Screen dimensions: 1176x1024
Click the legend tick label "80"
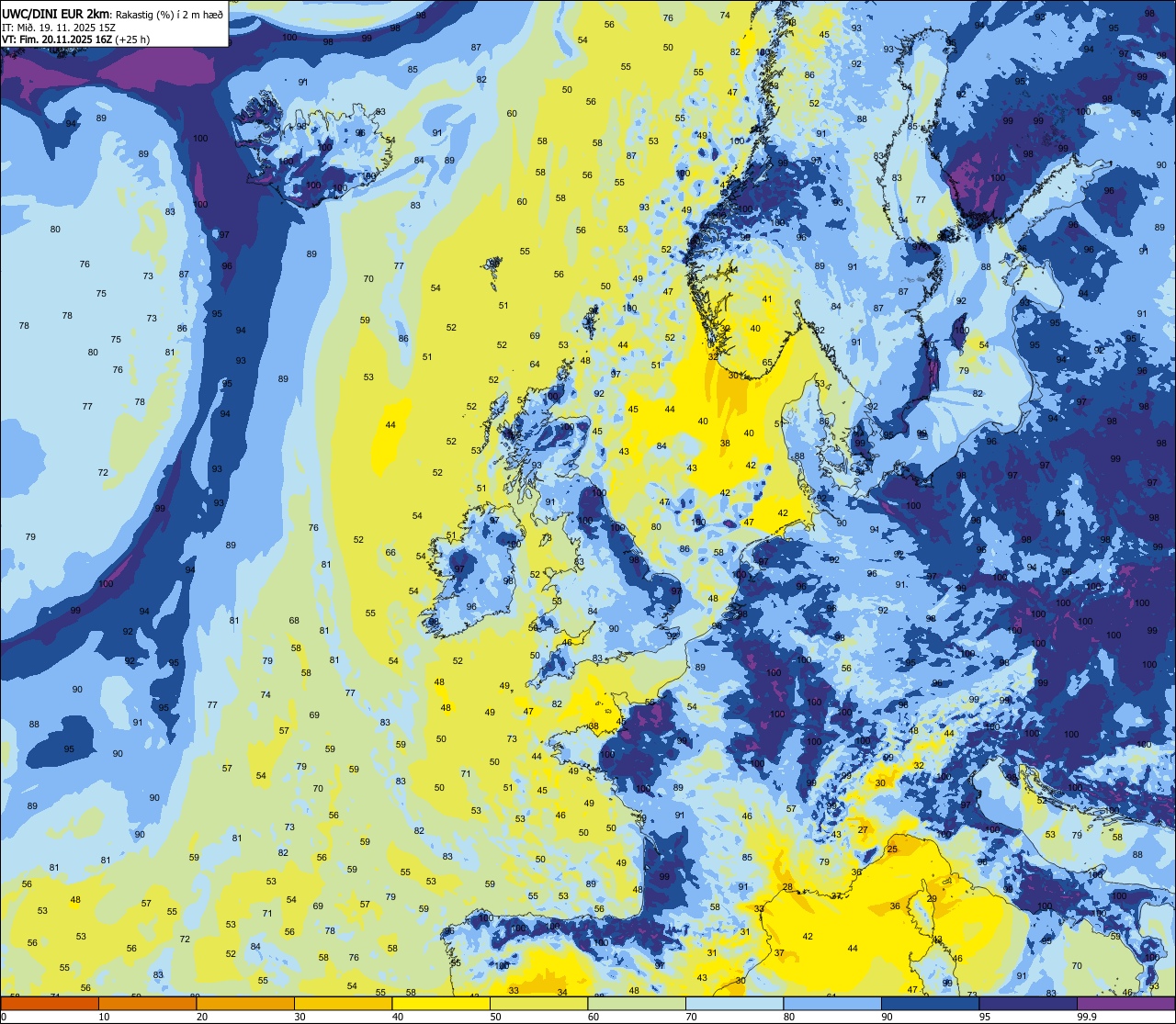click(x=789, y=1017)
